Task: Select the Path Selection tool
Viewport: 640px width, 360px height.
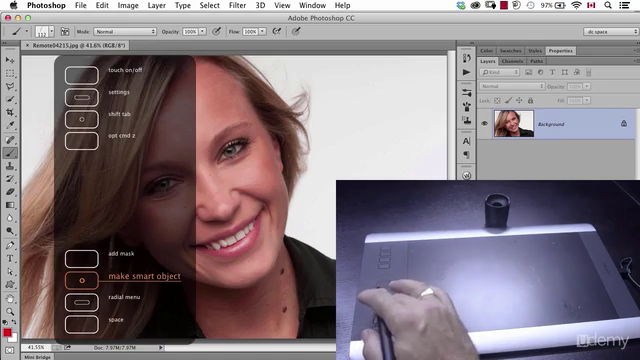Action: click(10, 271)
